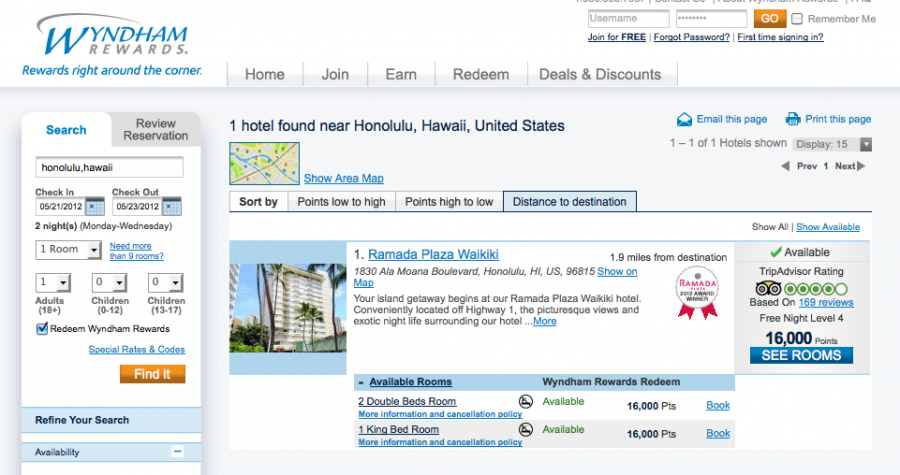Toggle Redeem Wyndham Rewards checkbox
Image resolution: width=900 pixels, height=475 pixels.
click(42, 329)
